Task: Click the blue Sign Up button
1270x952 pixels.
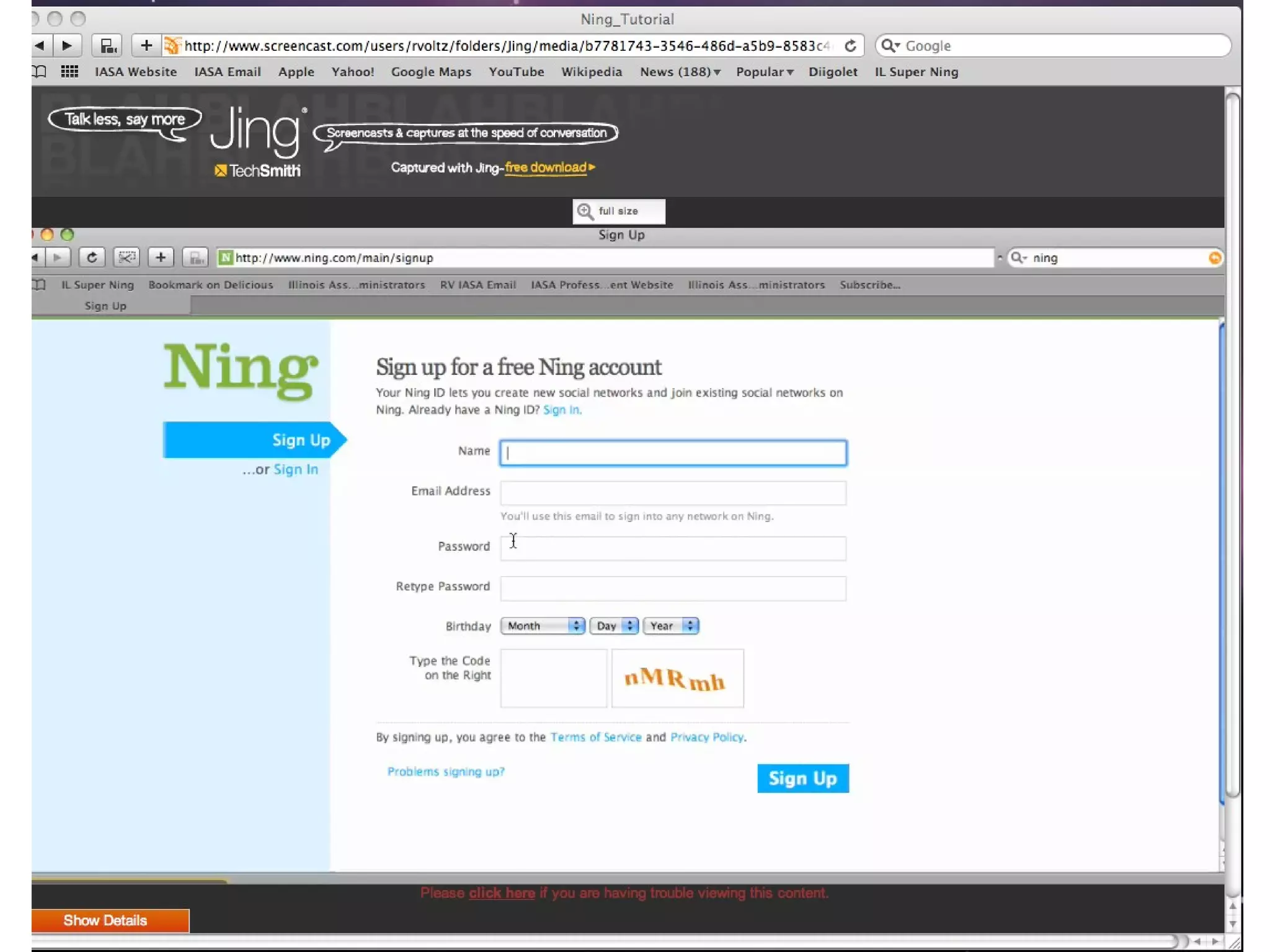Action: click(x=802, y=778)
